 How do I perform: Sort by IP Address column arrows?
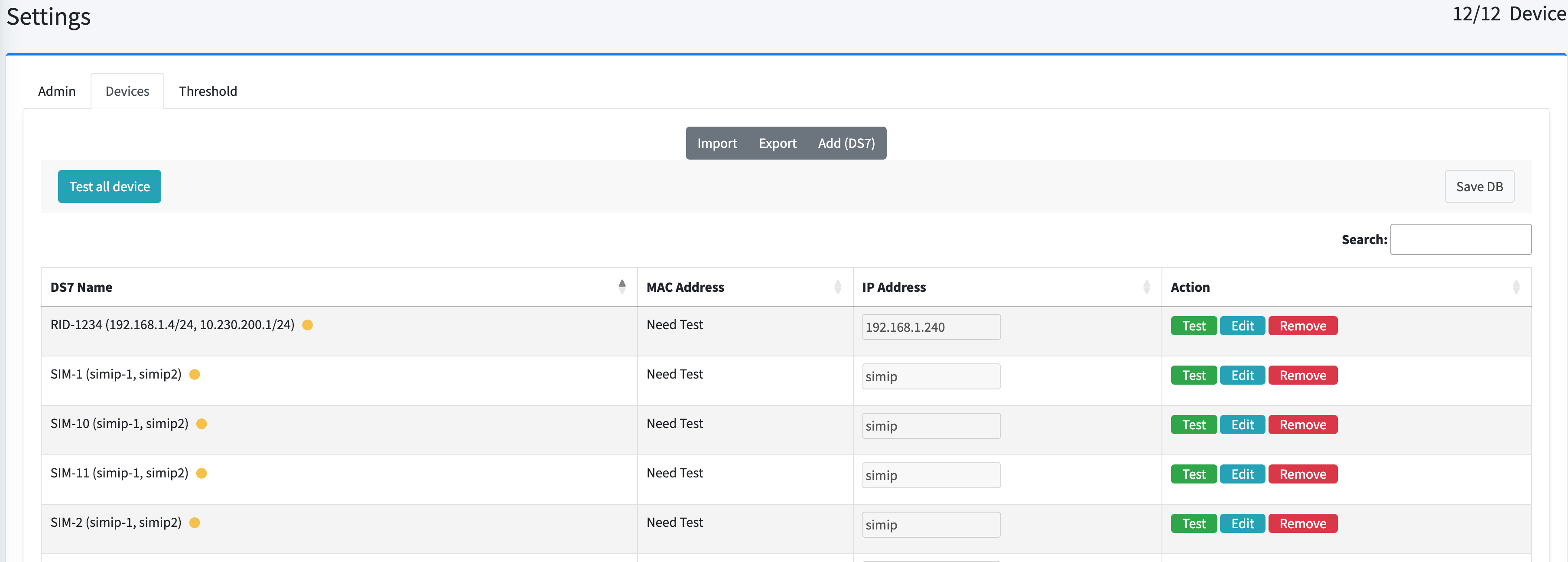[x=1146, y=287]
